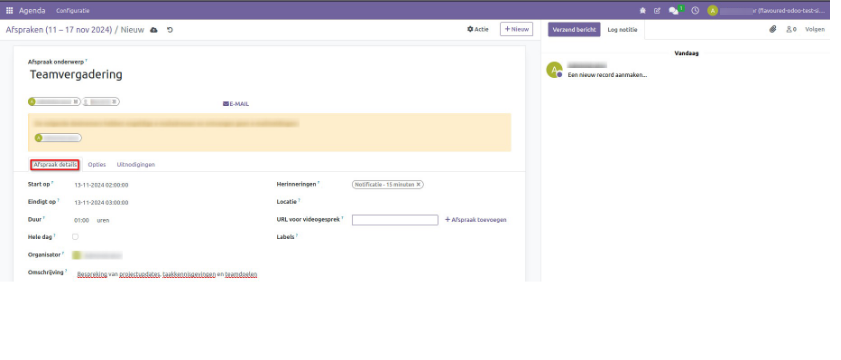The height and width of the screenshot is (360, 841).
Task: Open the activities clock icon
Action: tap(695, 10)
